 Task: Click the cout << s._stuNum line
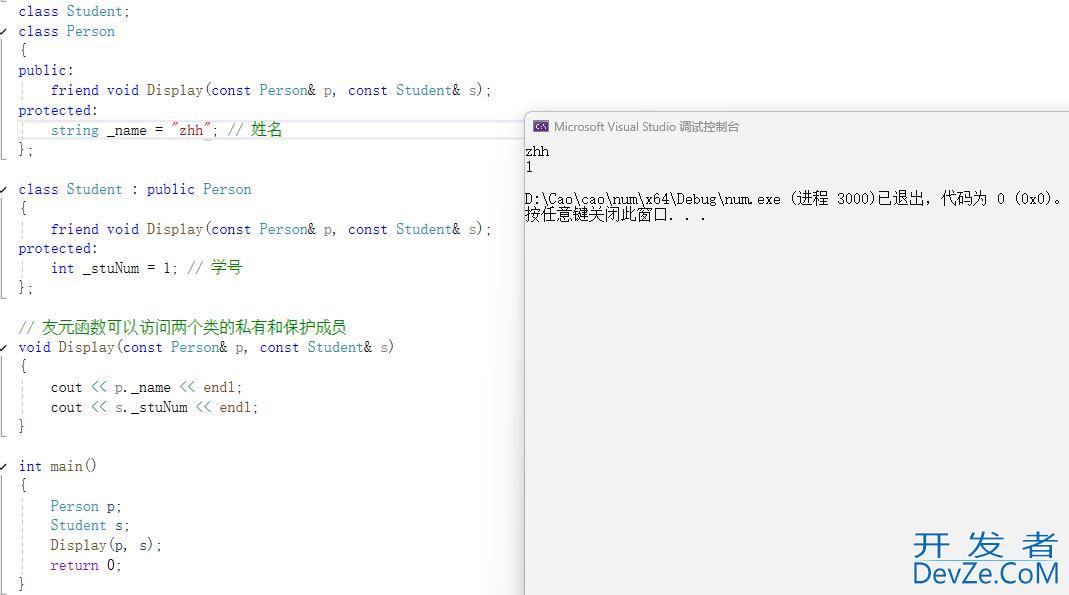click(155, 408)
